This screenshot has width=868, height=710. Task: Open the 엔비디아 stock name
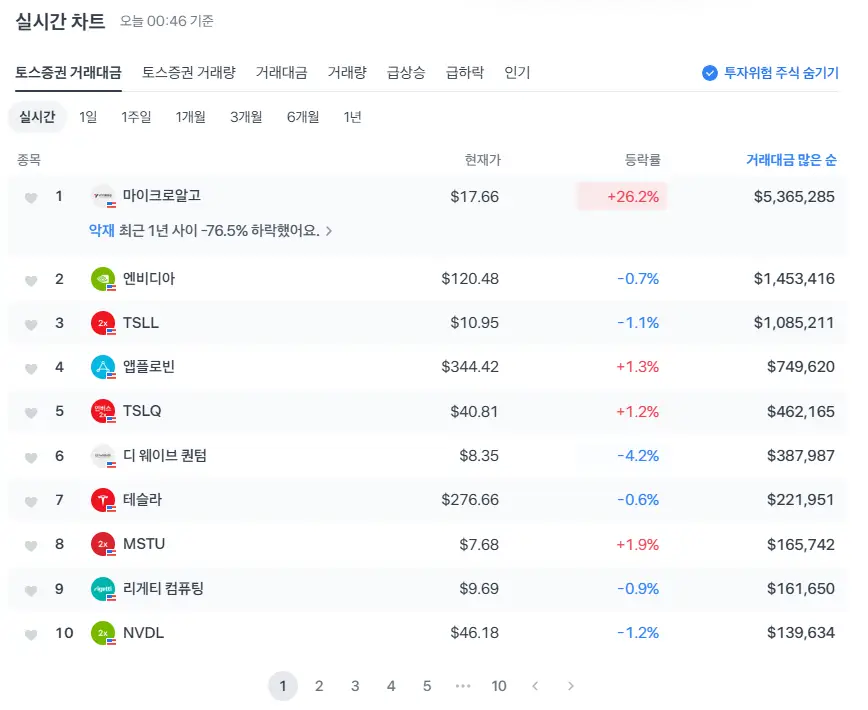pyautogui.click(x=149, y=278)
